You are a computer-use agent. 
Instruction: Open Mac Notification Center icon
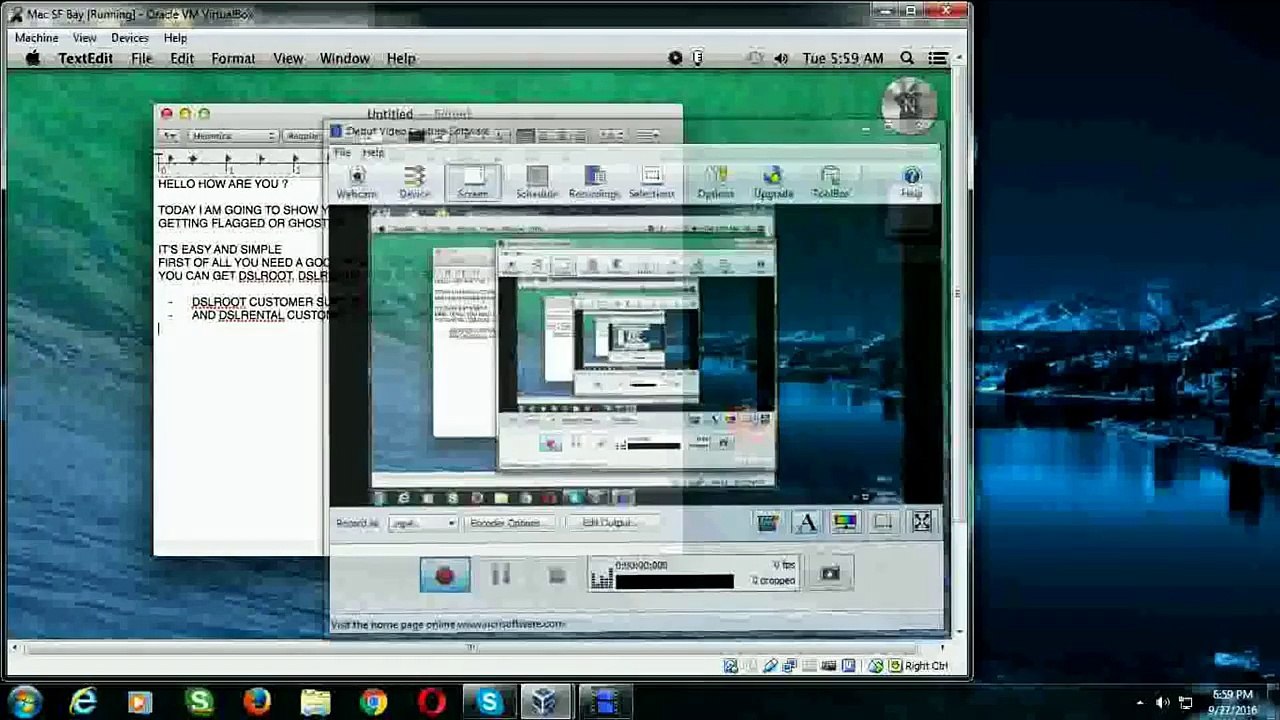click(x=937, y=58)
